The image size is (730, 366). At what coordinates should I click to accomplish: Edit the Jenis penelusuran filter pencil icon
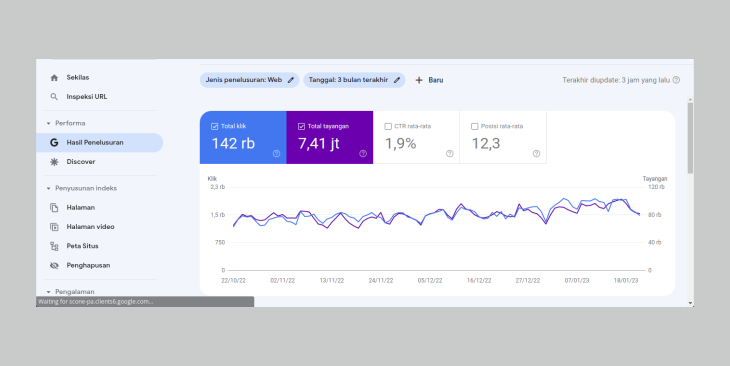tap(291, 80)
